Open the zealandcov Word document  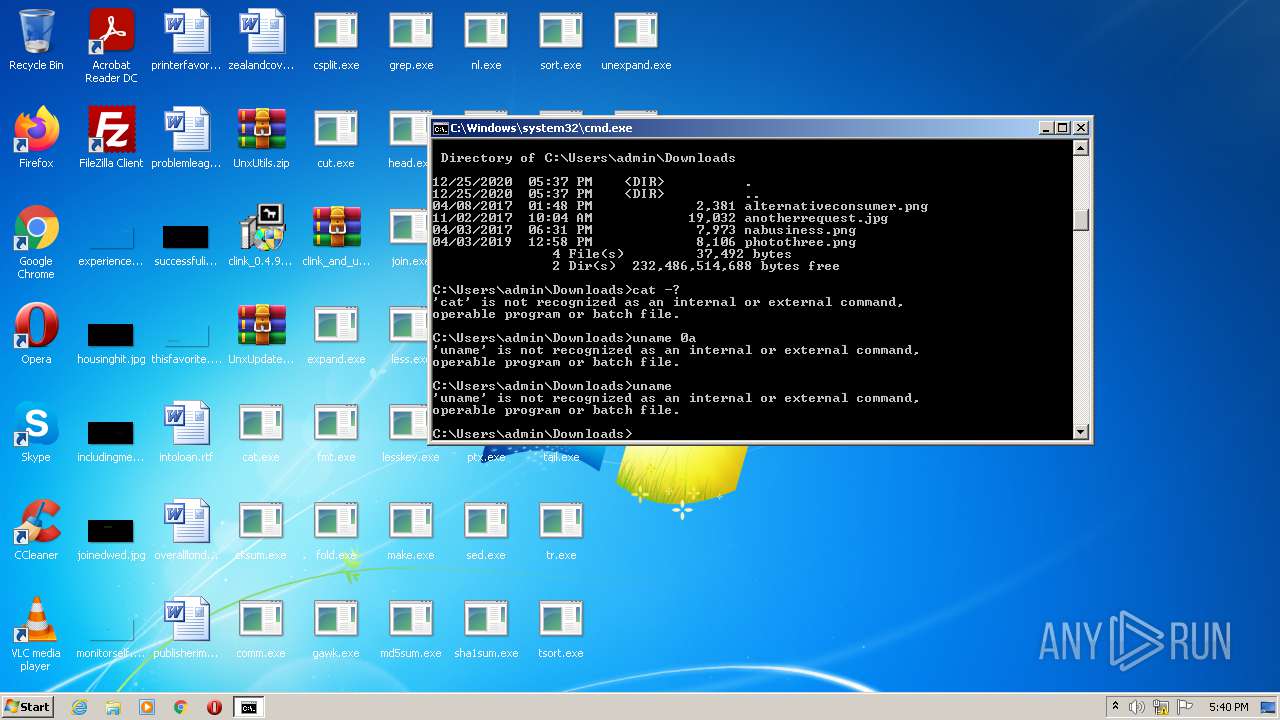click(261, 40)
